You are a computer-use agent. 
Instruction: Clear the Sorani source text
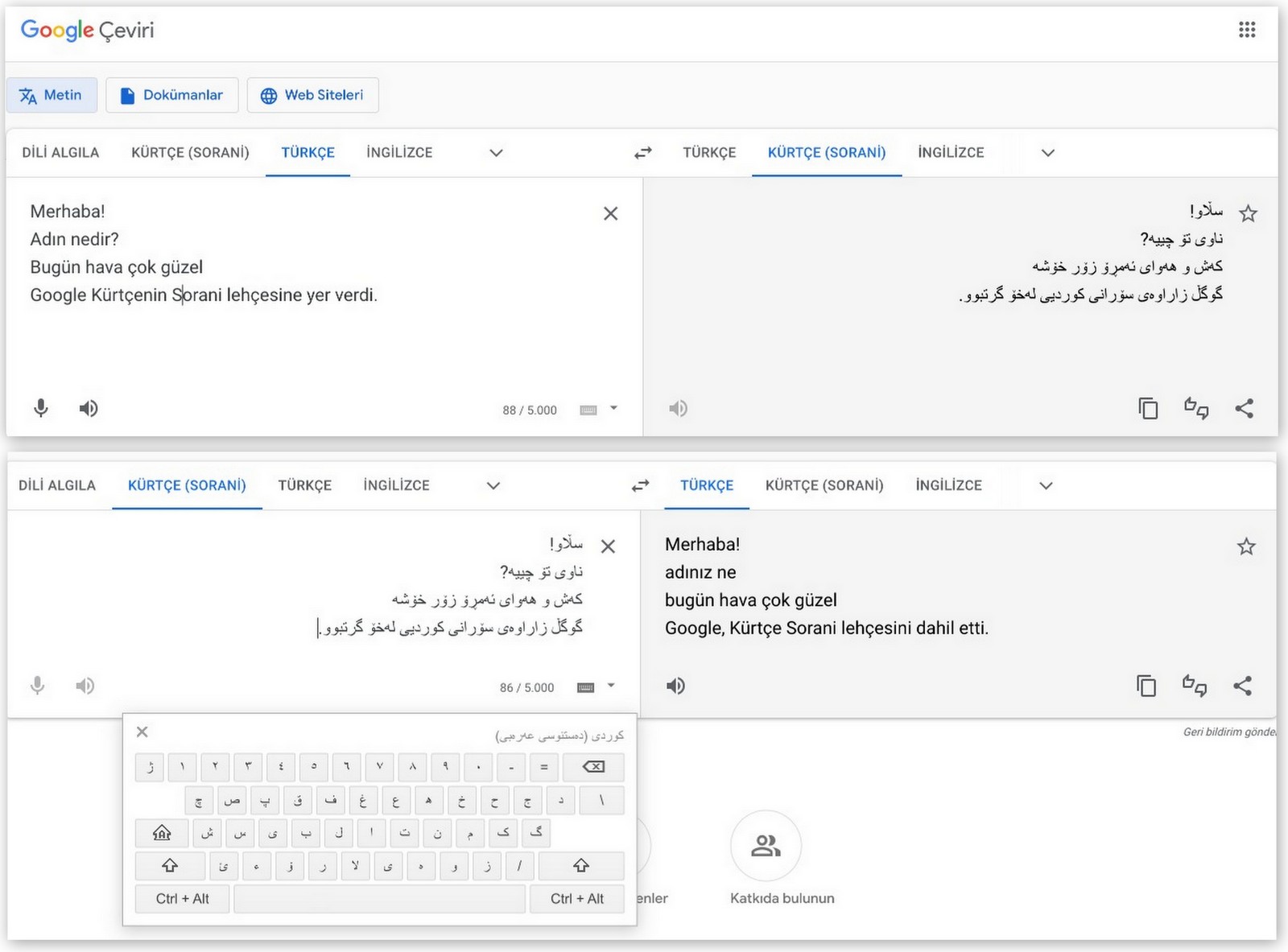click(x=609, y=546)
